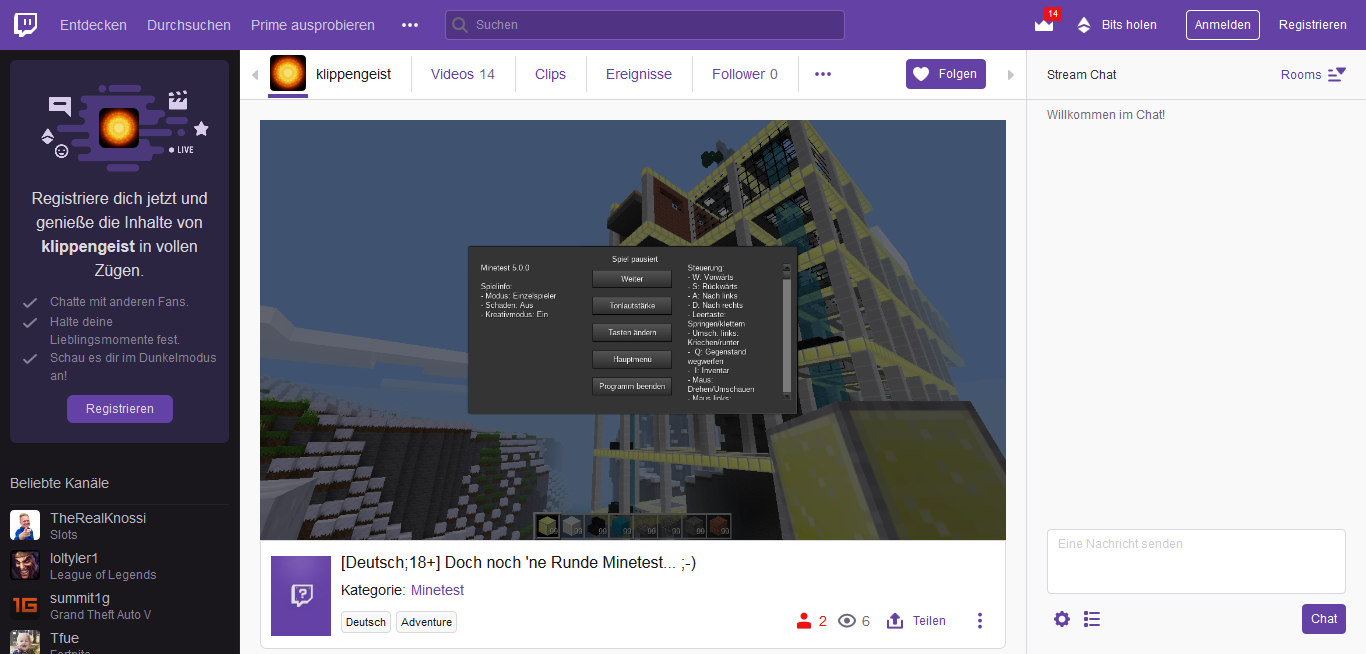Click the total views eye icon

click(x=847, y=621)
